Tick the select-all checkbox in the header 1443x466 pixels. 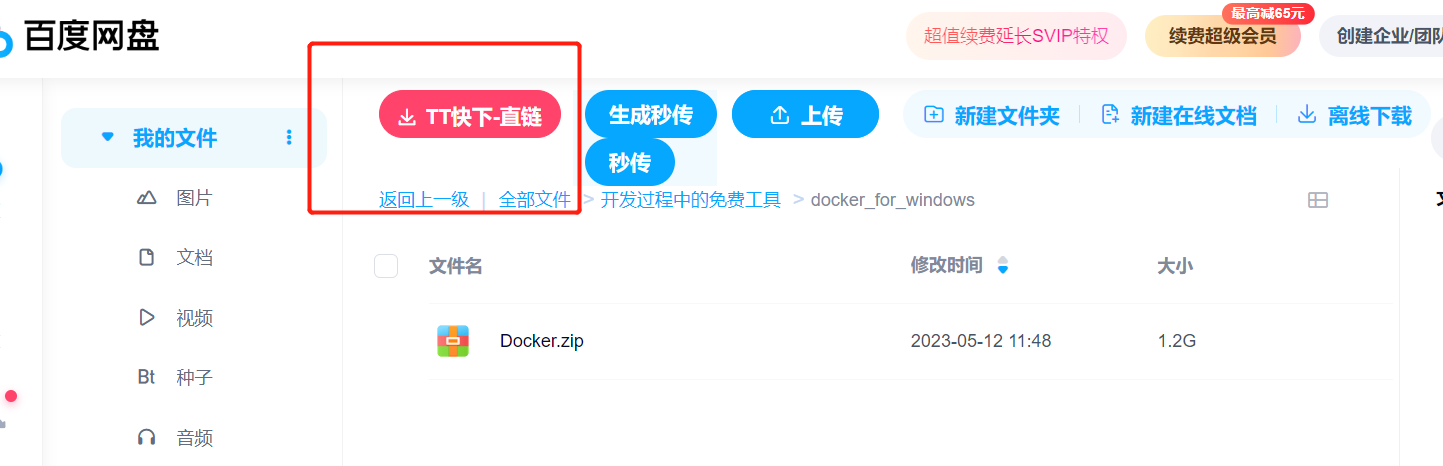[x=386, y=266]
